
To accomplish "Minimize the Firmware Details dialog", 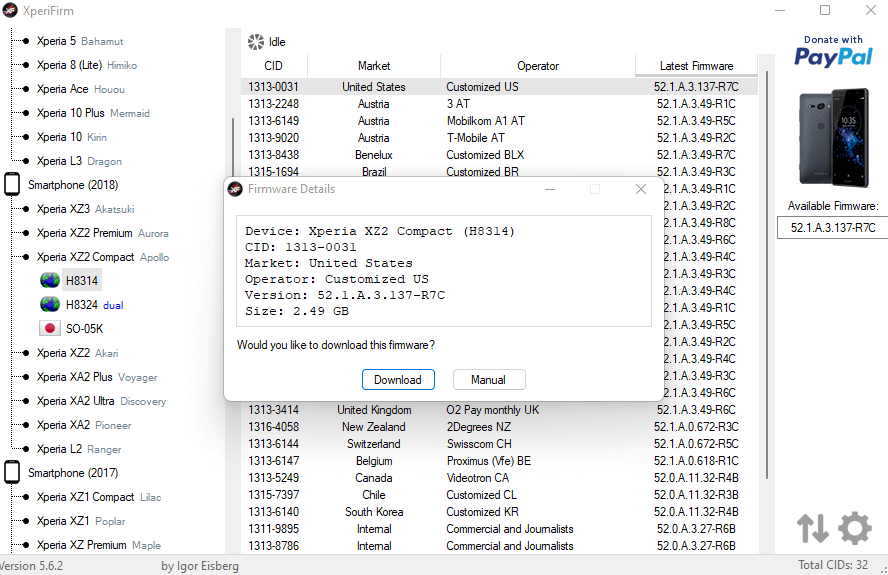I will point(550,189).
